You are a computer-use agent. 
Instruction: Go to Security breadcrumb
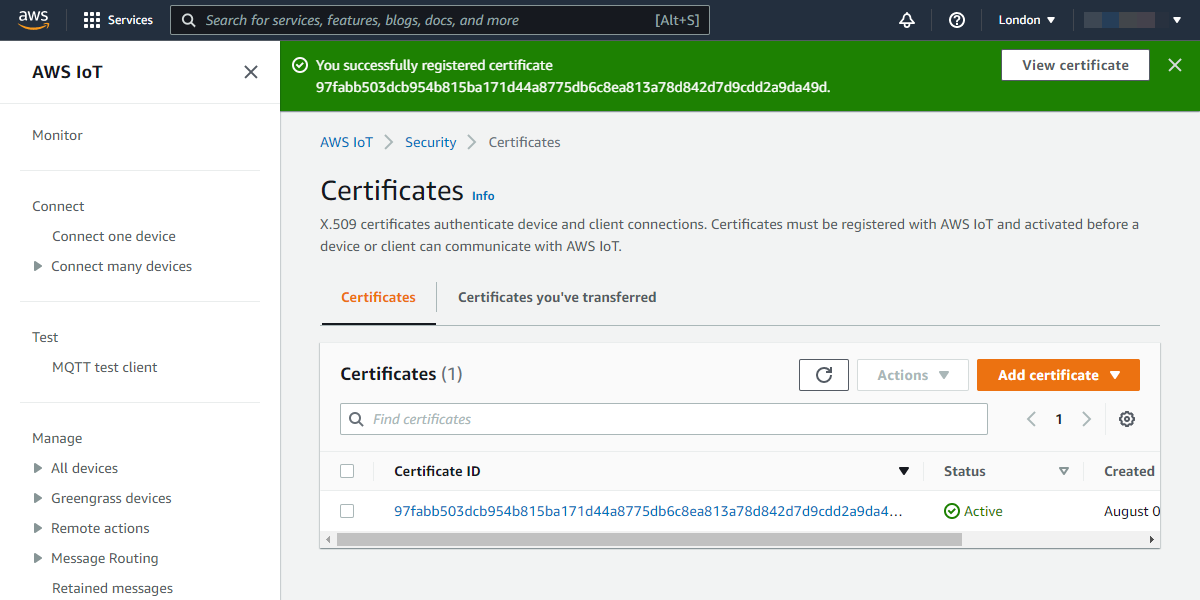[x=431, y=142]
